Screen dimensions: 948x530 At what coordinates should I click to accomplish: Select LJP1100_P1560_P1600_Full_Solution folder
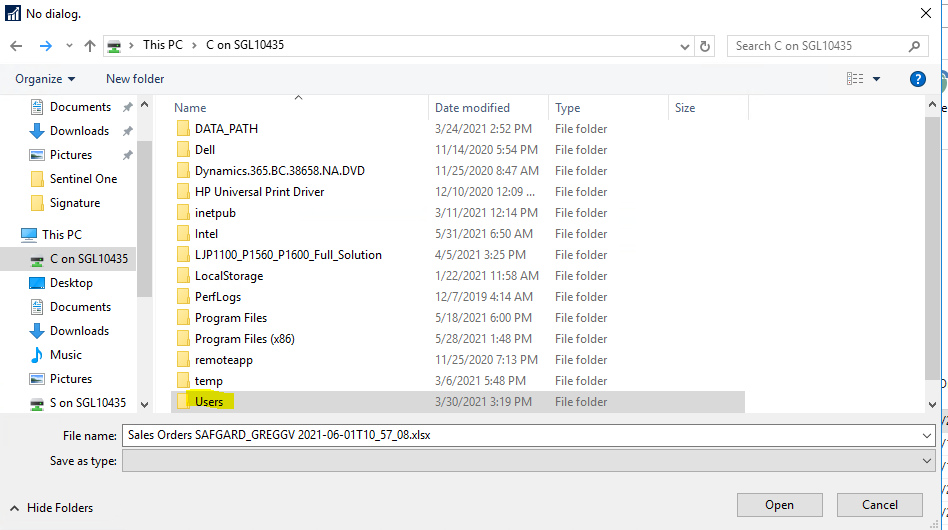tap(288, 255)
